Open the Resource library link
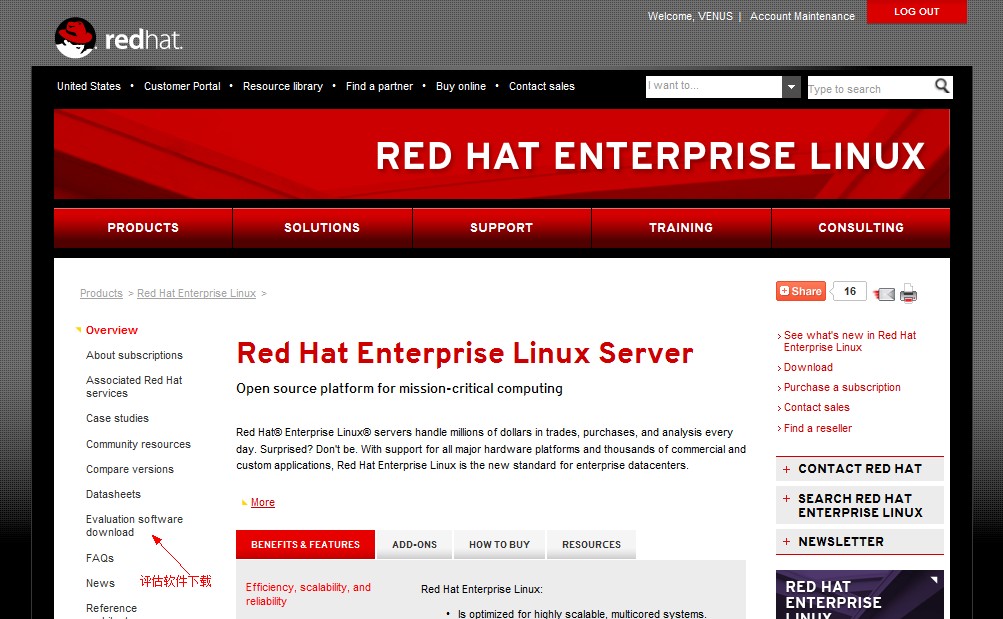 click(283, 86)
